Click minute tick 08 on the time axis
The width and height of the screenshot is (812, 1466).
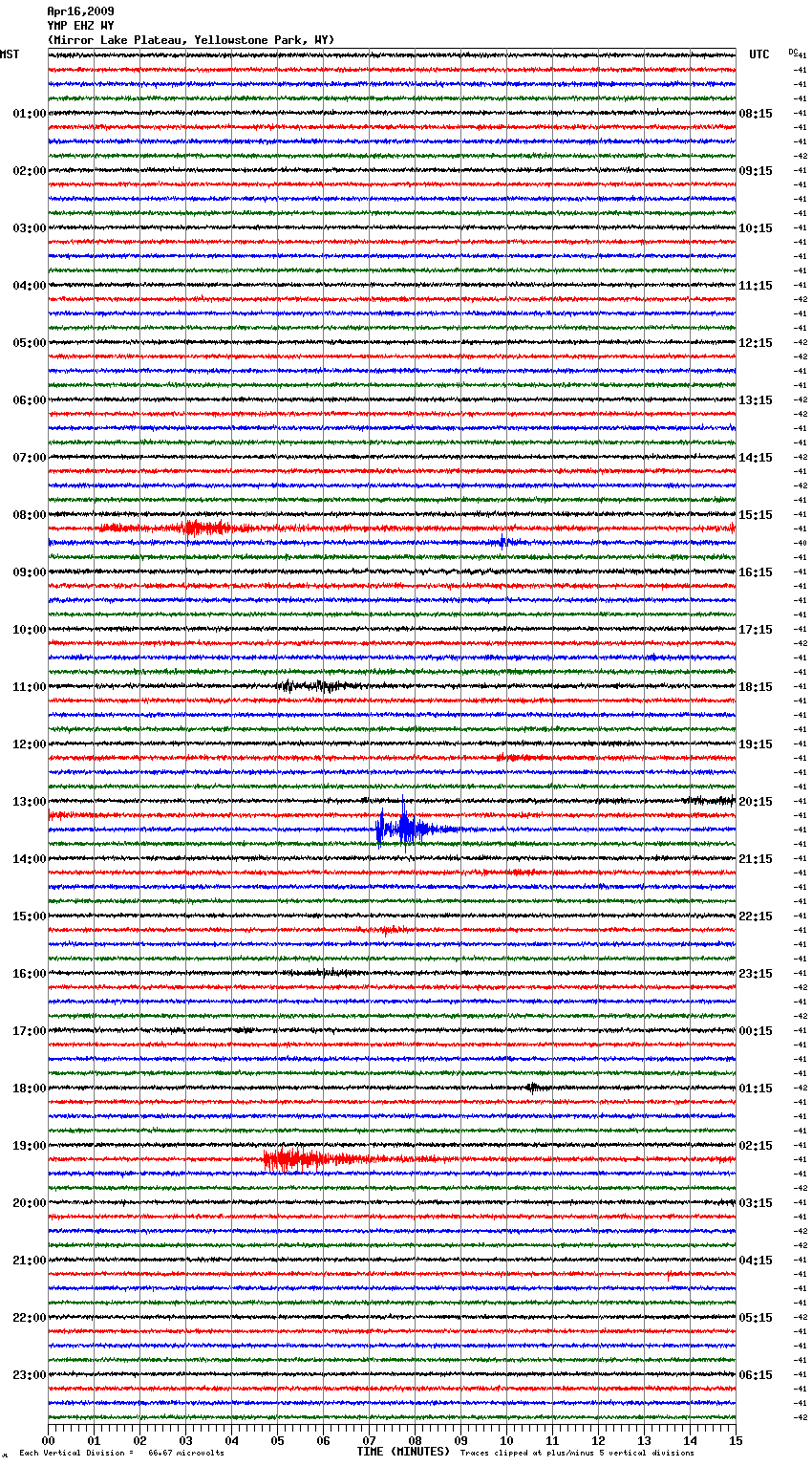pyautogui.click(x=415, y=1440)
